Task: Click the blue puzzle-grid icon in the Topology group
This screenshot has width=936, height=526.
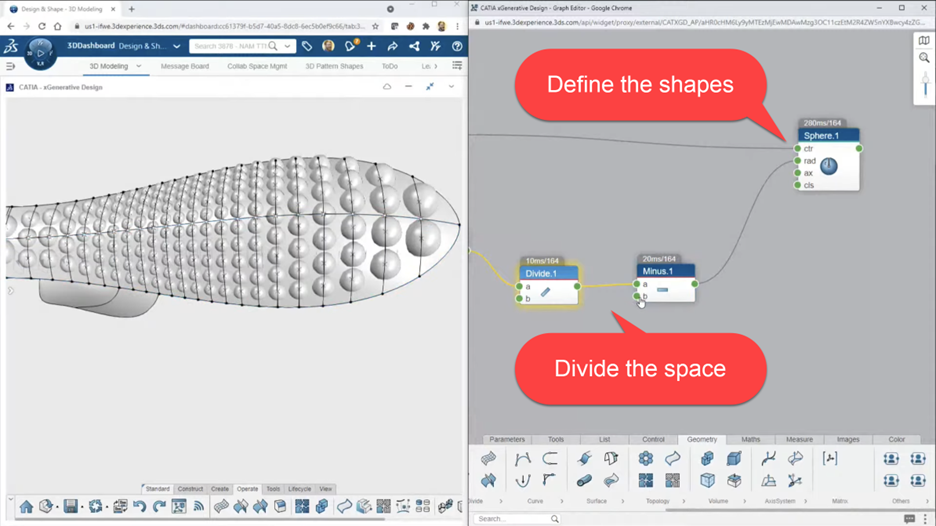Action: click(x=645, y=480)
